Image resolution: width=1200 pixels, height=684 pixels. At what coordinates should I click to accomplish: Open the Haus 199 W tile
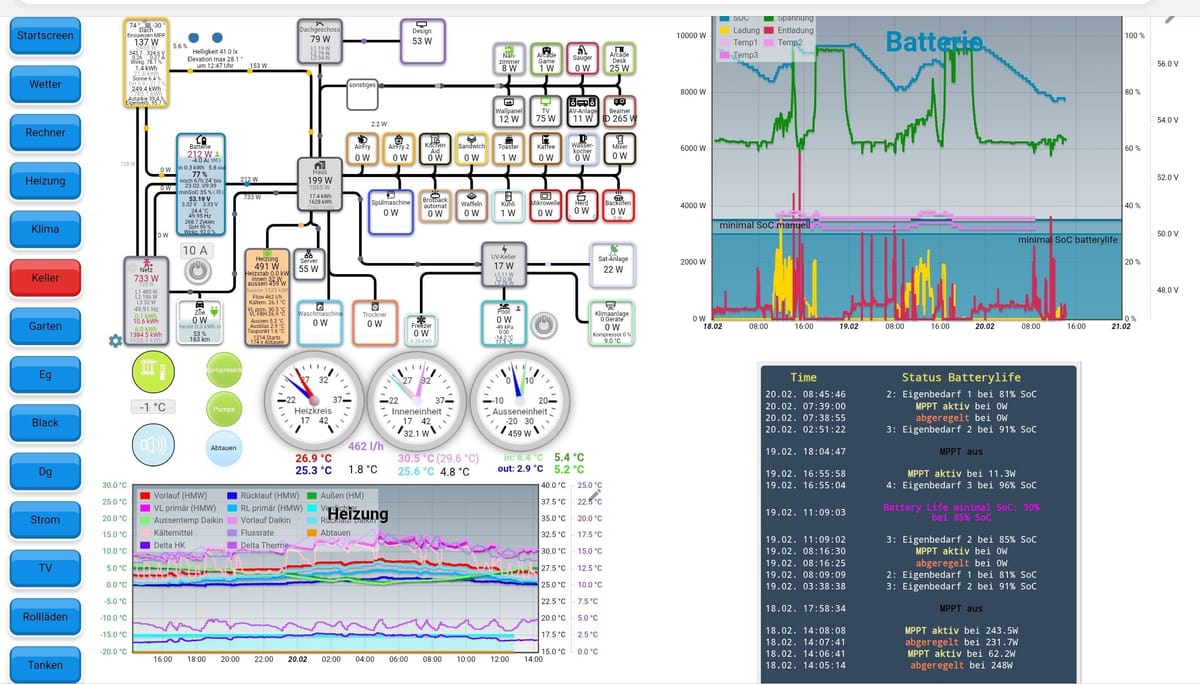pyautogui.click(x=319, y=183)
